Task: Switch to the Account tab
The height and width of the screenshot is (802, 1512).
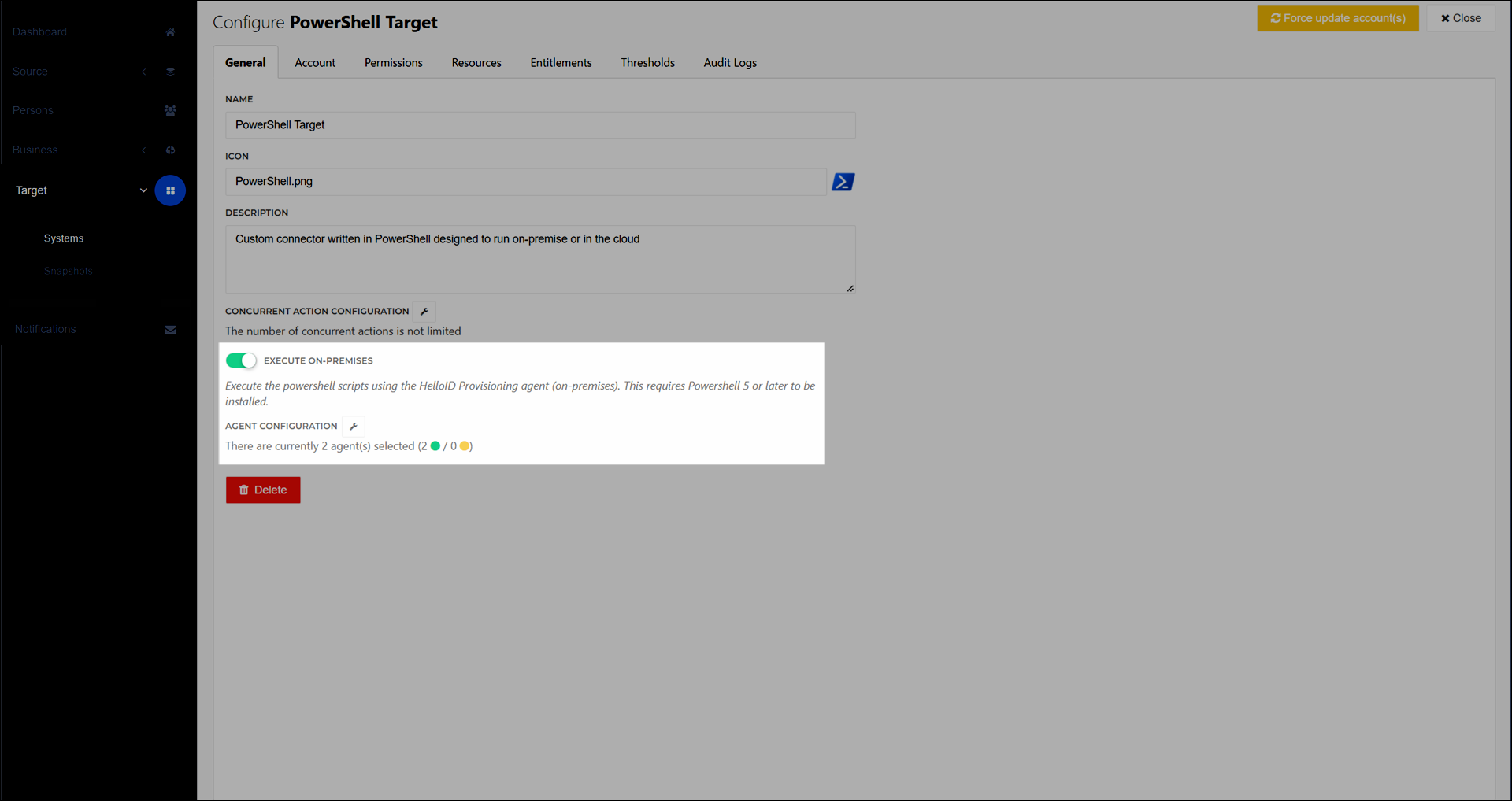Action: (x=315, y=63)
